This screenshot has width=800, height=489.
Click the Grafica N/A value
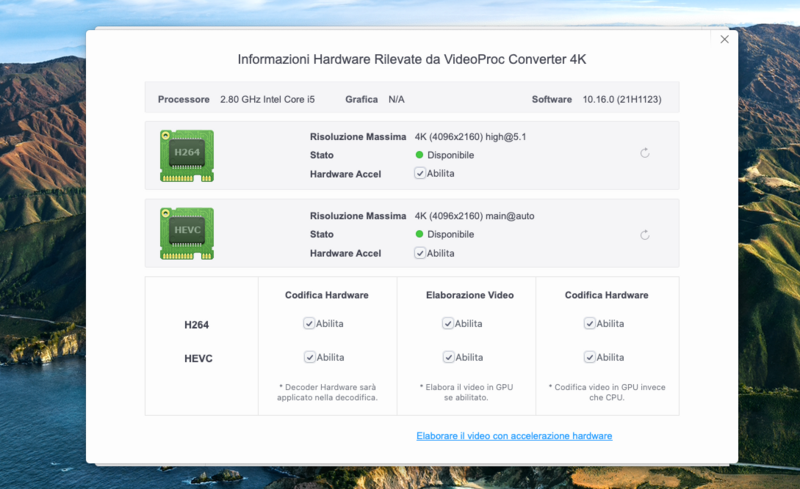pos(396,100)
